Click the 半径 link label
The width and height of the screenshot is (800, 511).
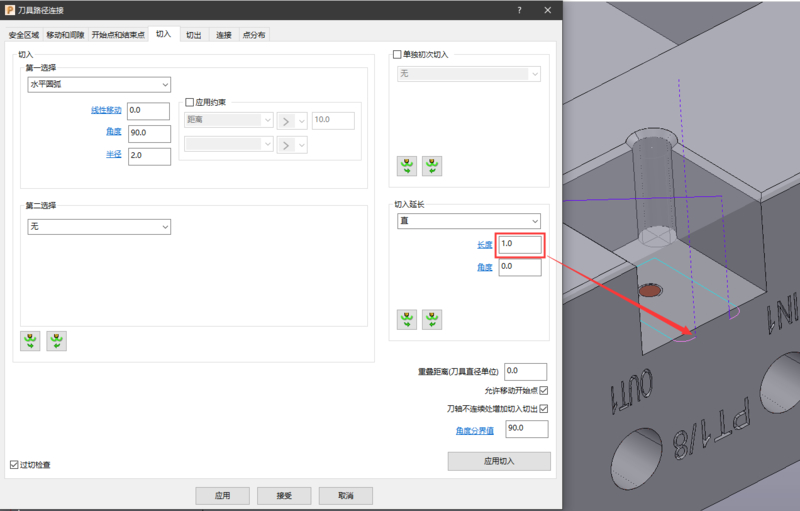[x=113, y=155]
